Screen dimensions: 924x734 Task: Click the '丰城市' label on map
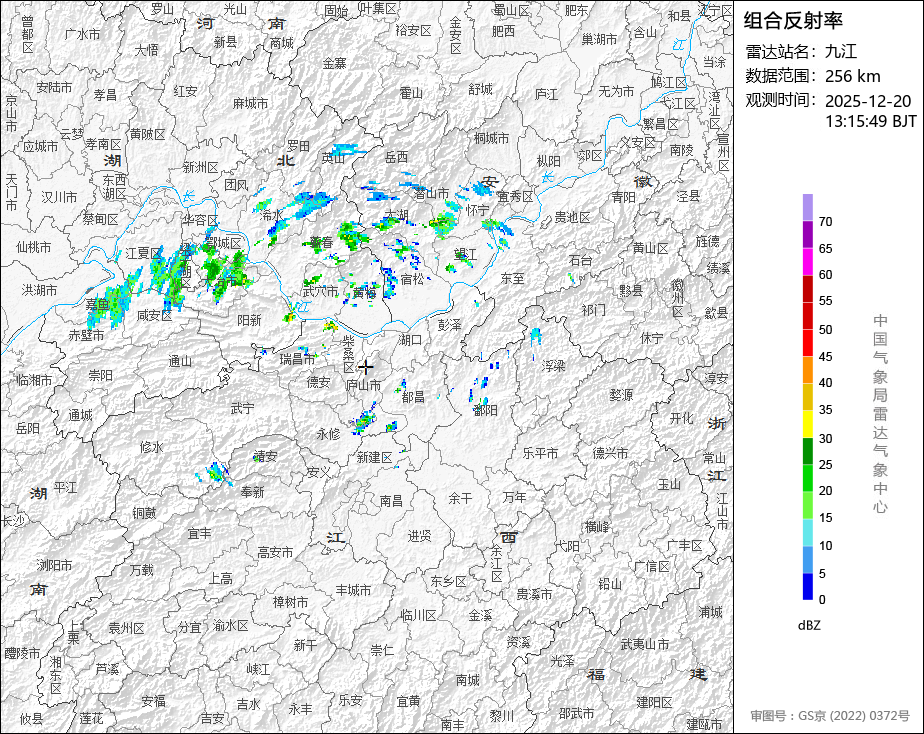pyautogui.click(x=354, y=590)
